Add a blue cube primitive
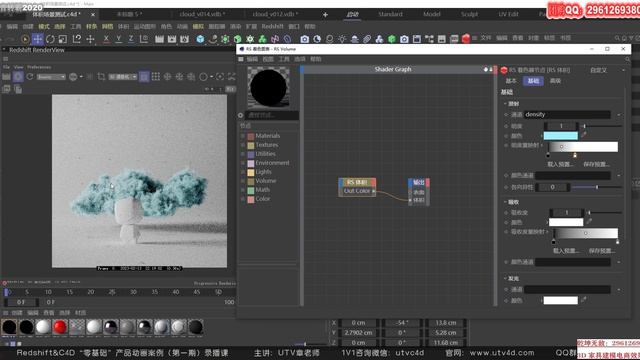640x360 pixels. click(200, 39)
